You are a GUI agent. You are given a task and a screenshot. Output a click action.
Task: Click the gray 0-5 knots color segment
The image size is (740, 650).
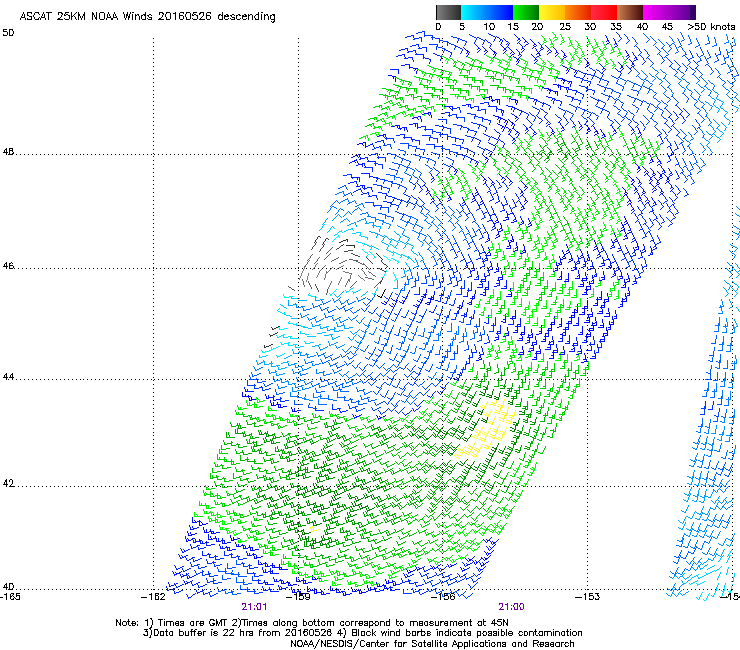(x=448, y=12)
